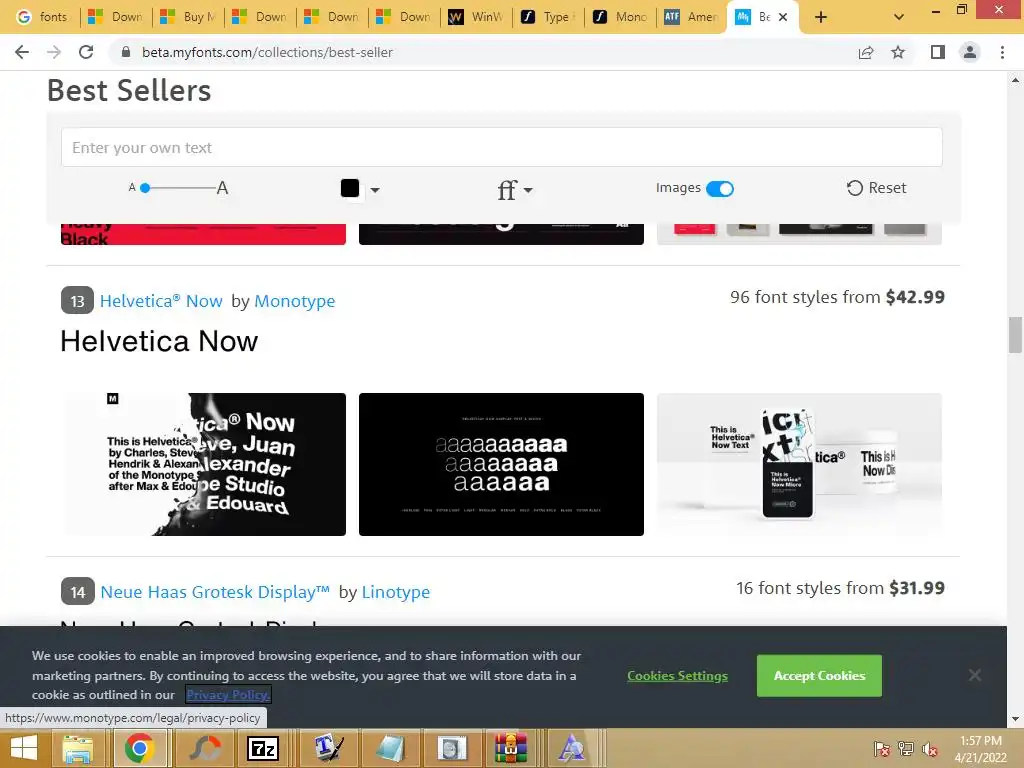This screenshot has width=1024, height=768.
Task: Dismiss the cookie banner with X
Action: point(975,675)
